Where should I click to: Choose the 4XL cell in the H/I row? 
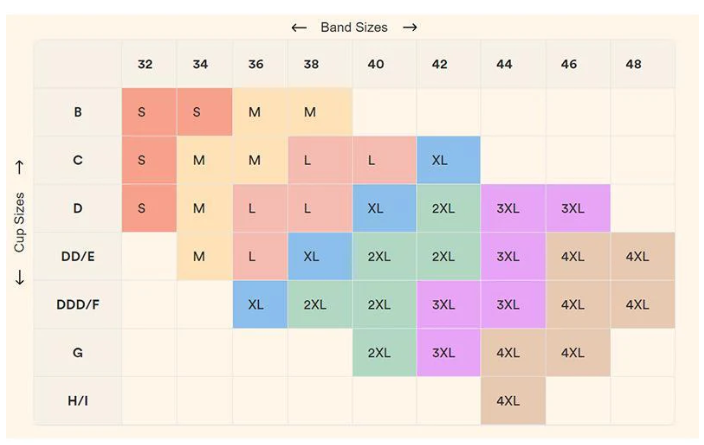pyautogui.click(x=507, y=401)
